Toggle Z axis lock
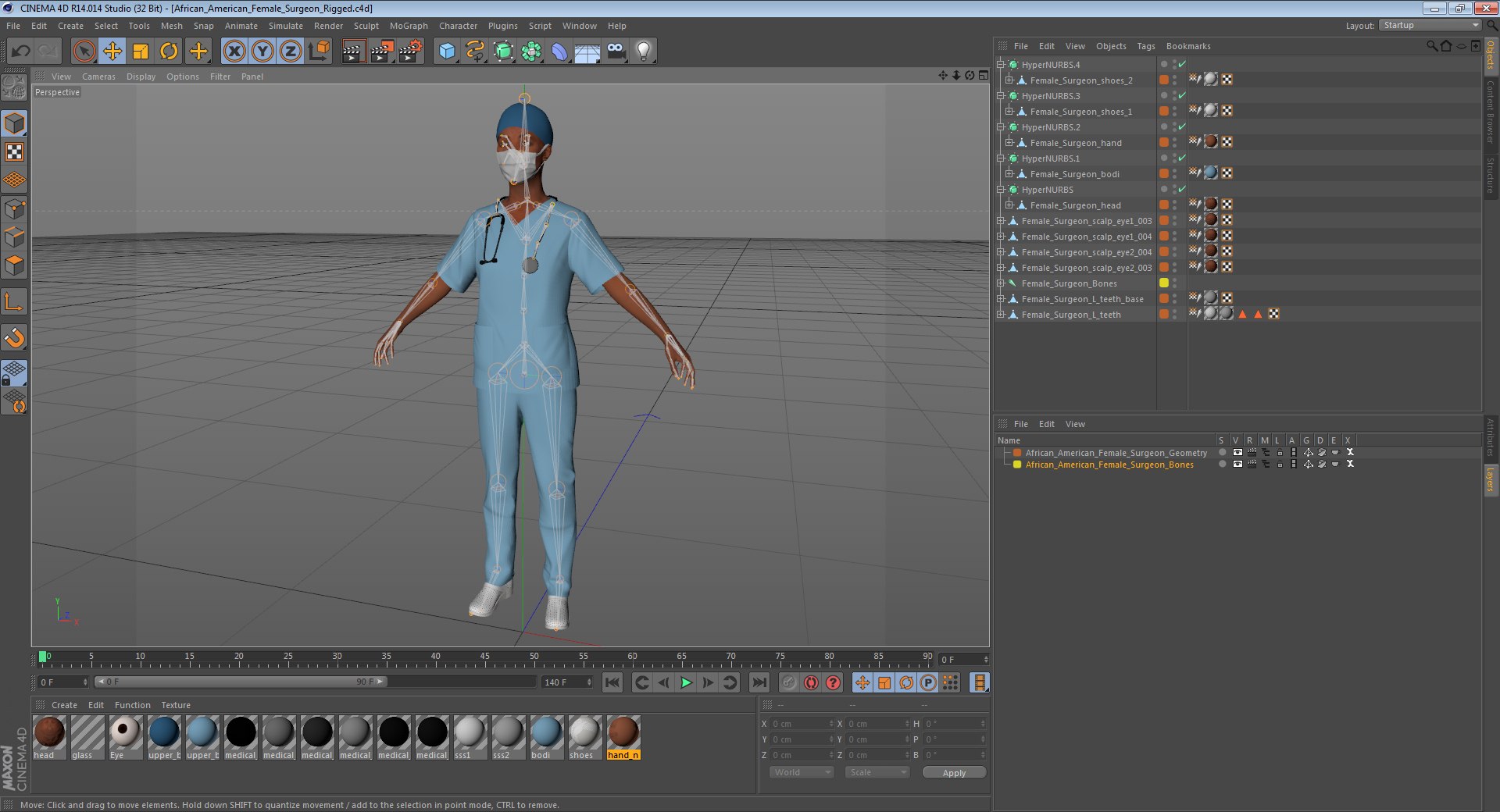1500x812 pixels. click(x=291, y=52)
